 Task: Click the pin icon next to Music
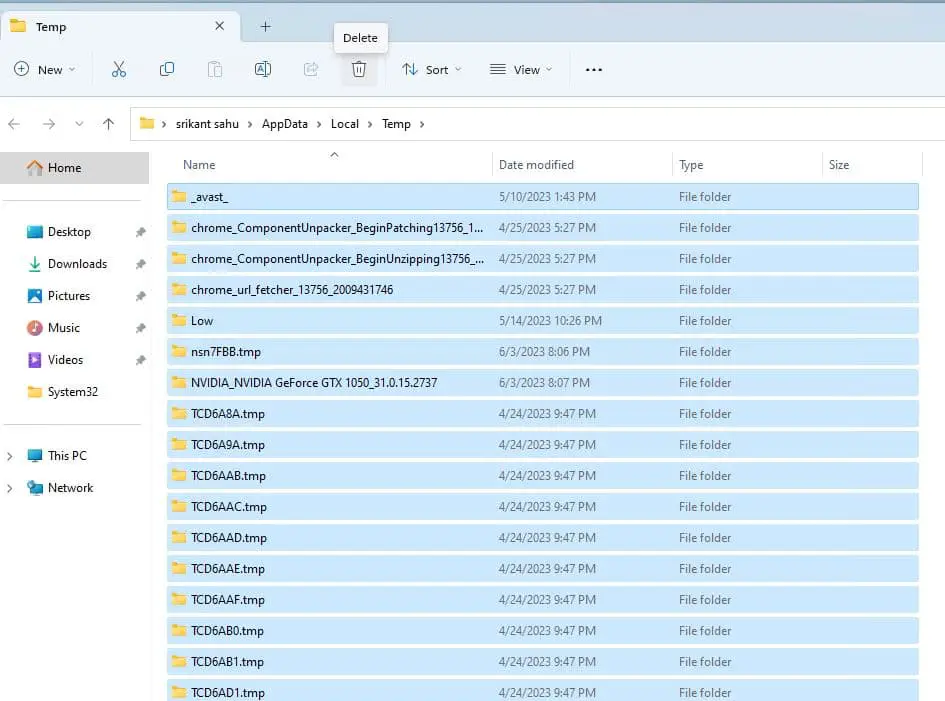tap(140, 328)
